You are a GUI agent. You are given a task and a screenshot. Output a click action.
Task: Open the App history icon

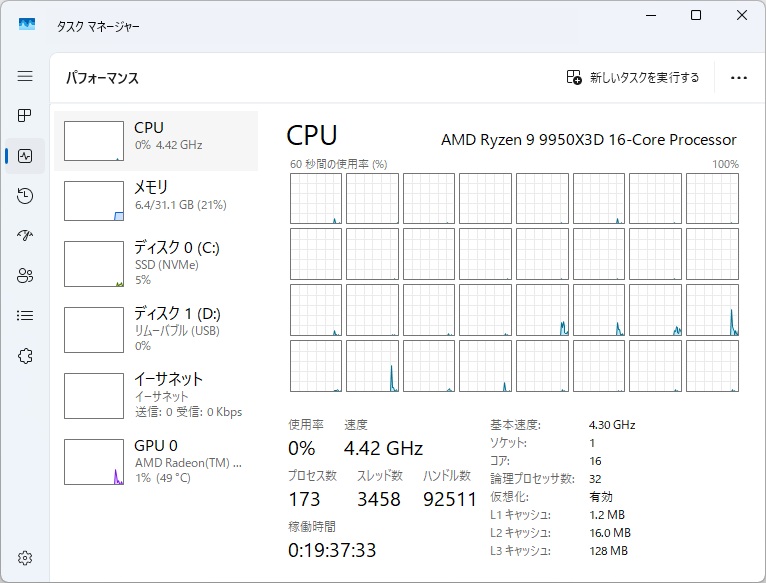pos(25,196)
